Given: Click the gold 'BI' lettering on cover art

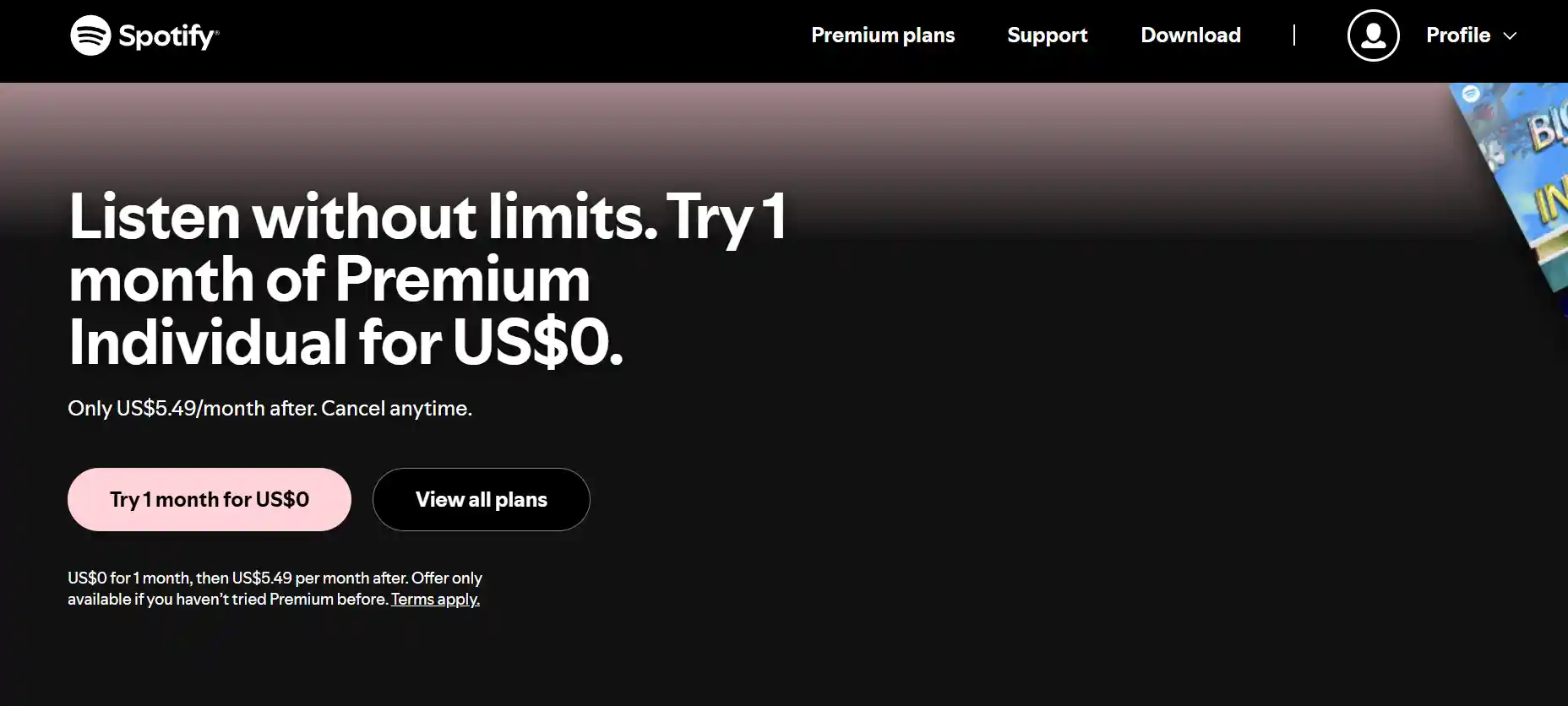Looking at the screenshot, I should click(x=1549, y=128).
